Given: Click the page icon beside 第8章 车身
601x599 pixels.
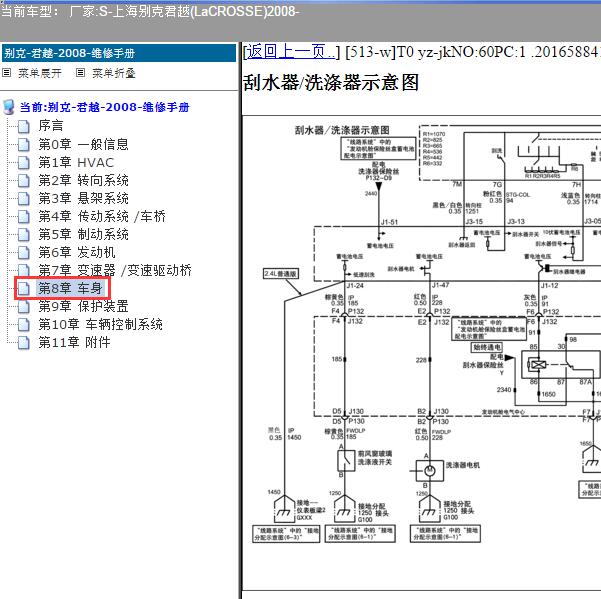Looking at the screenshot, I should click(x=24, y=289).
